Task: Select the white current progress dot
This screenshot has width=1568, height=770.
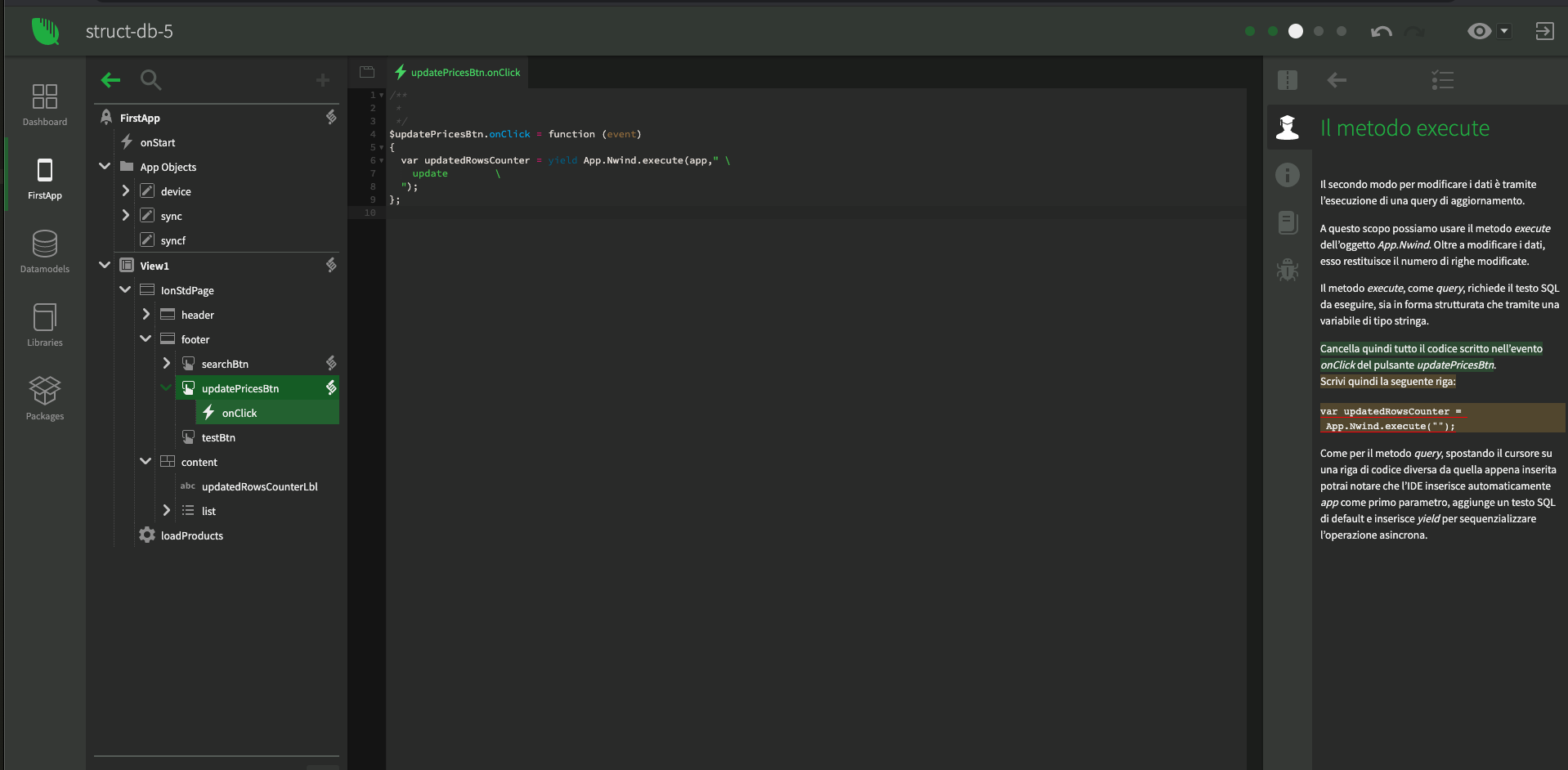Action: click(x=1296, y=31)
